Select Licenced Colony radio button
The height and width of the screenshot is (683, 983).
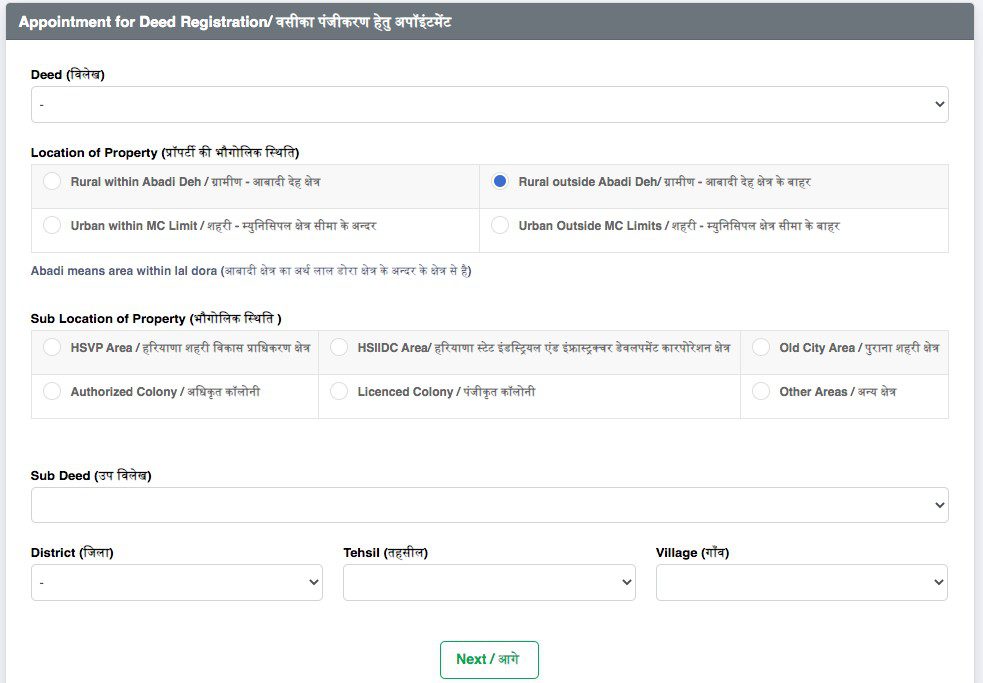(339, 392)
